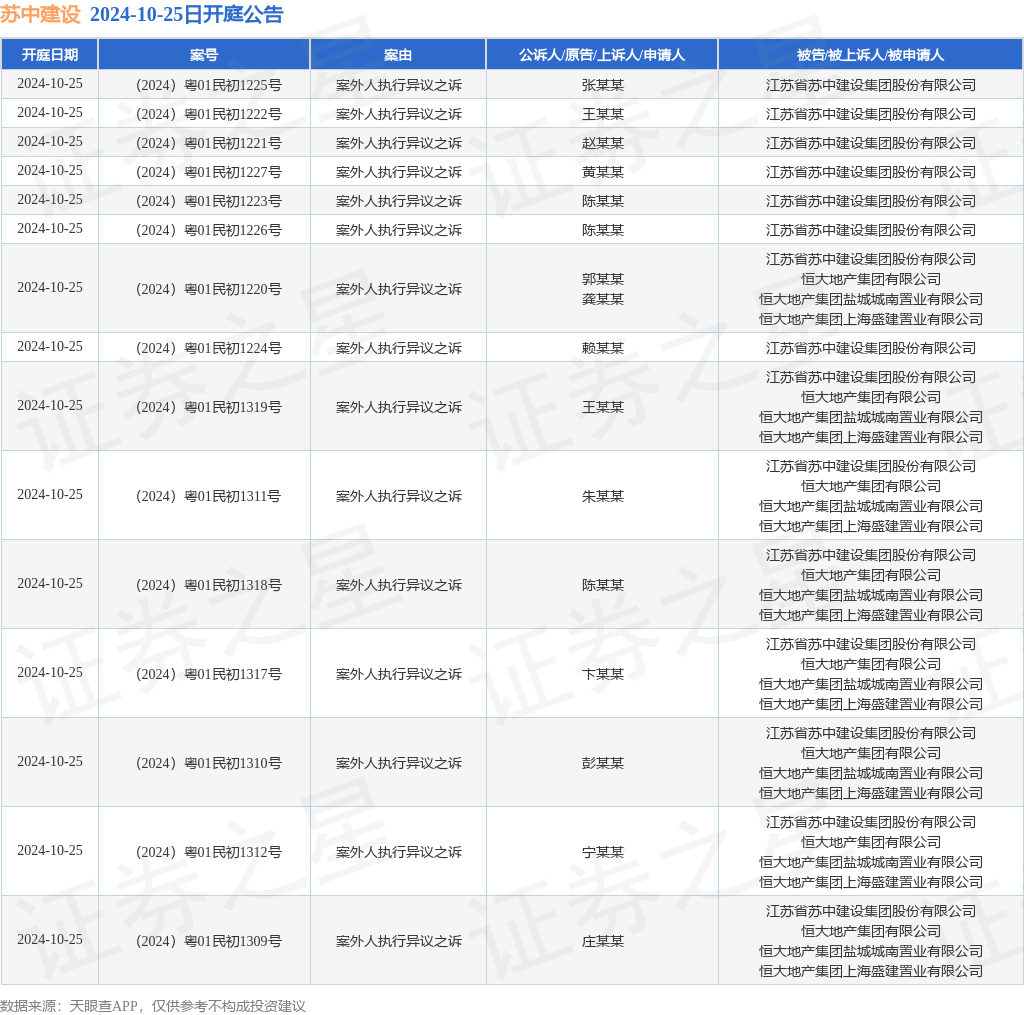Image resolution: width=1024 pixels, height=1015 pixels.
Task: Select the date in the 粤01民初1311号 row
Action: click(50, 494)
